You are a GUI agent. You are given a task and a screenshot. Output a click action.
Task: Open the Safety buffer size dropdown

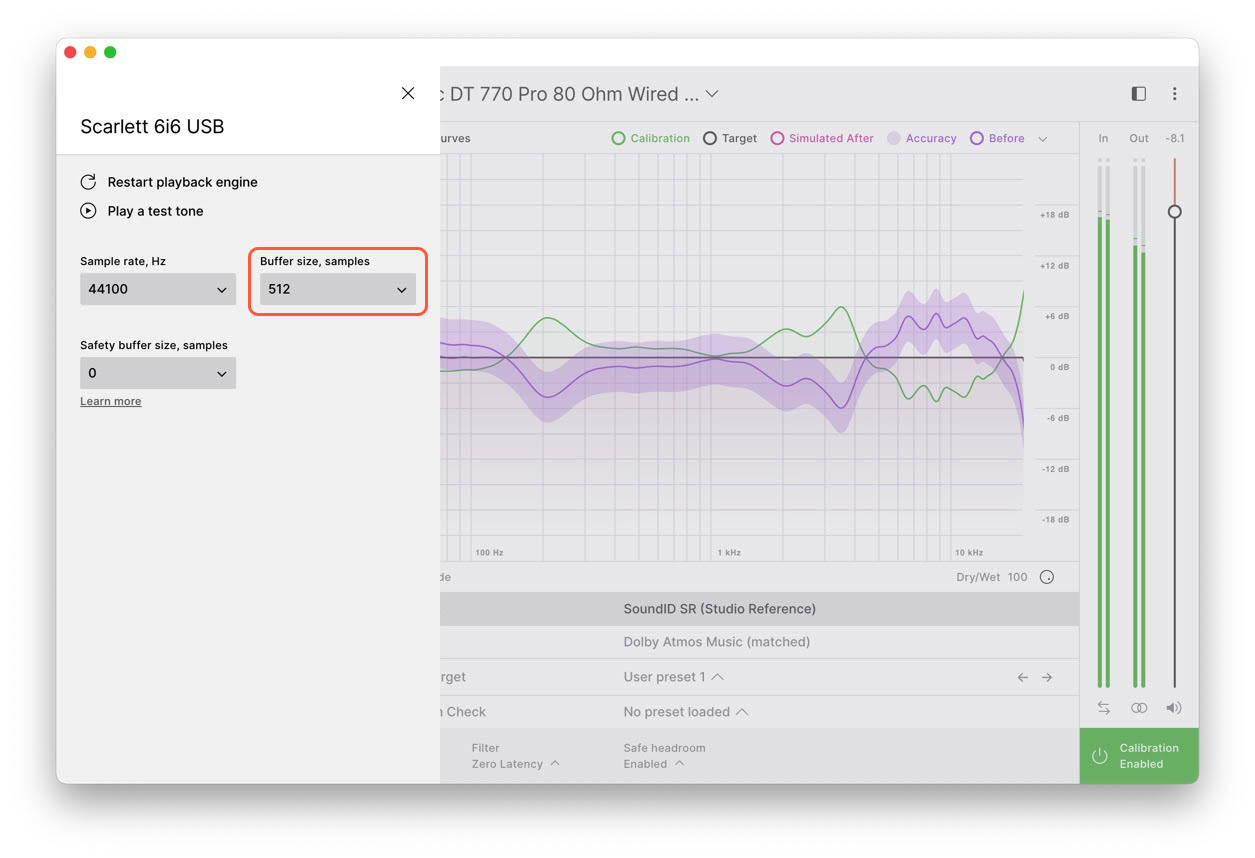tap(158, 374)
